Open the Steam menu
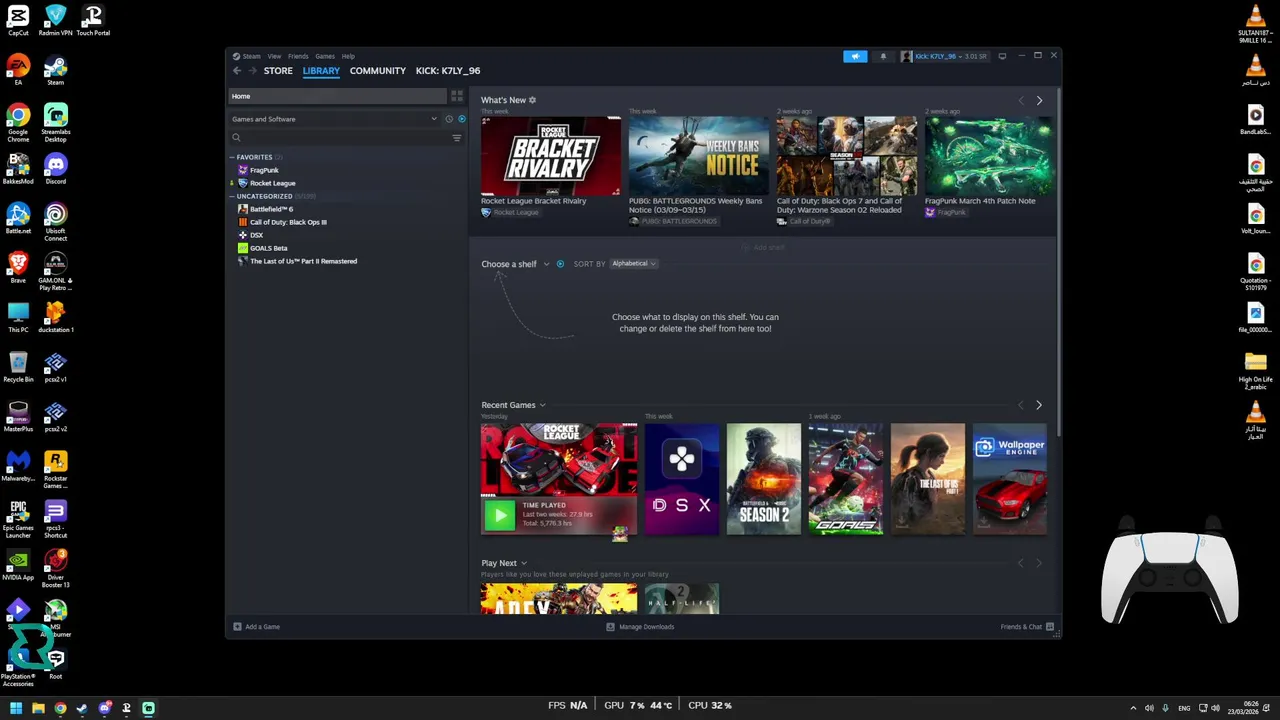Screen dimensions: 1280x720 251,56
